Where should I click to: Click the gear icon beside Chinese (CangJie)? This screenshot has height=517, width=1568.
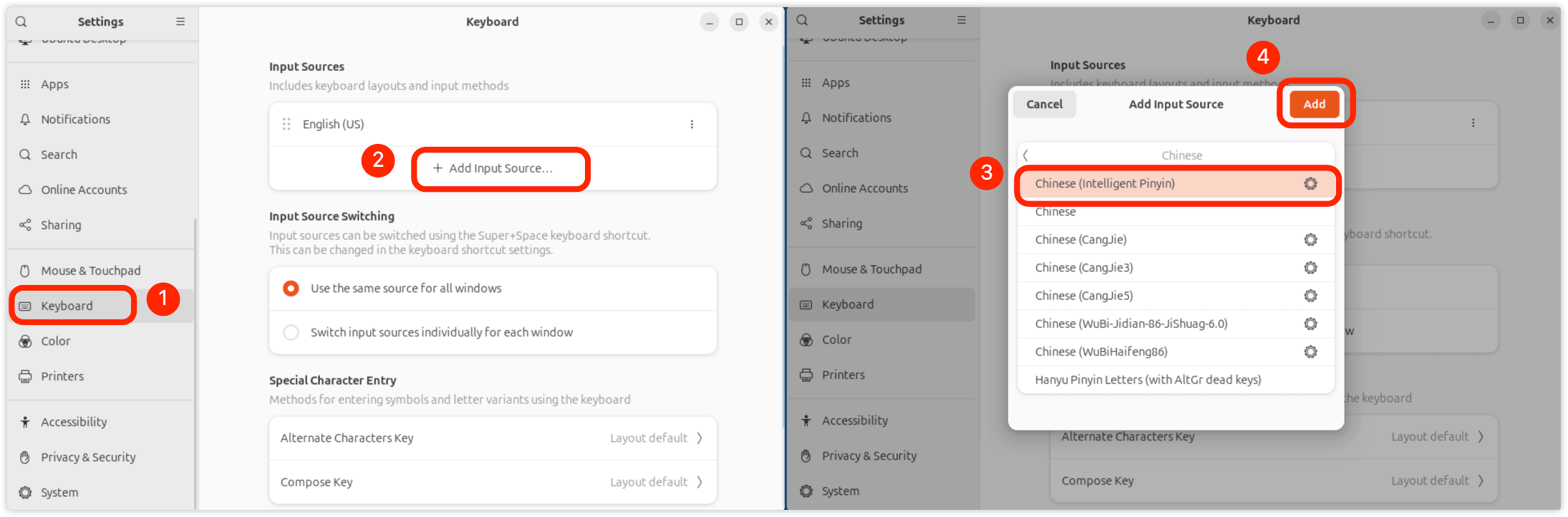1310,240
